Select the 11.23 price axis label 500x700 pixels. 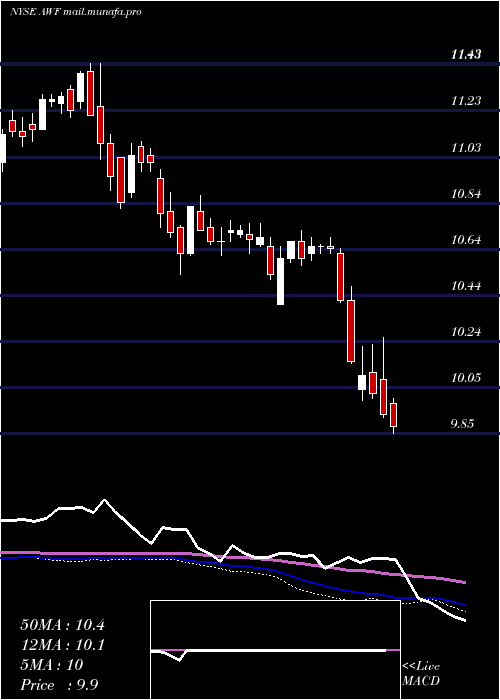click(x=466, y=101)
